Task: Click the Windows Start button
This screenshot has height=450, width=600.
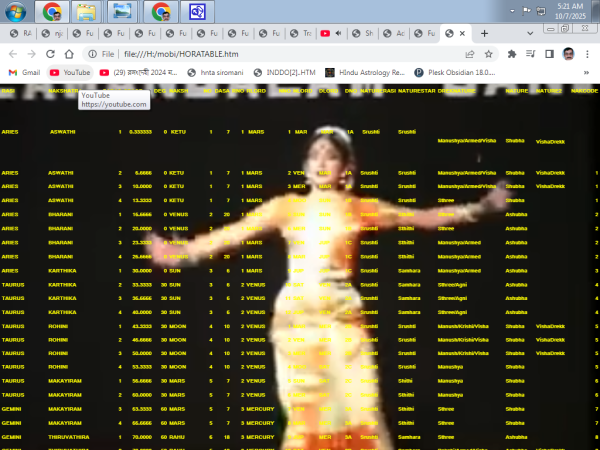Action: [x=16, y=12]
